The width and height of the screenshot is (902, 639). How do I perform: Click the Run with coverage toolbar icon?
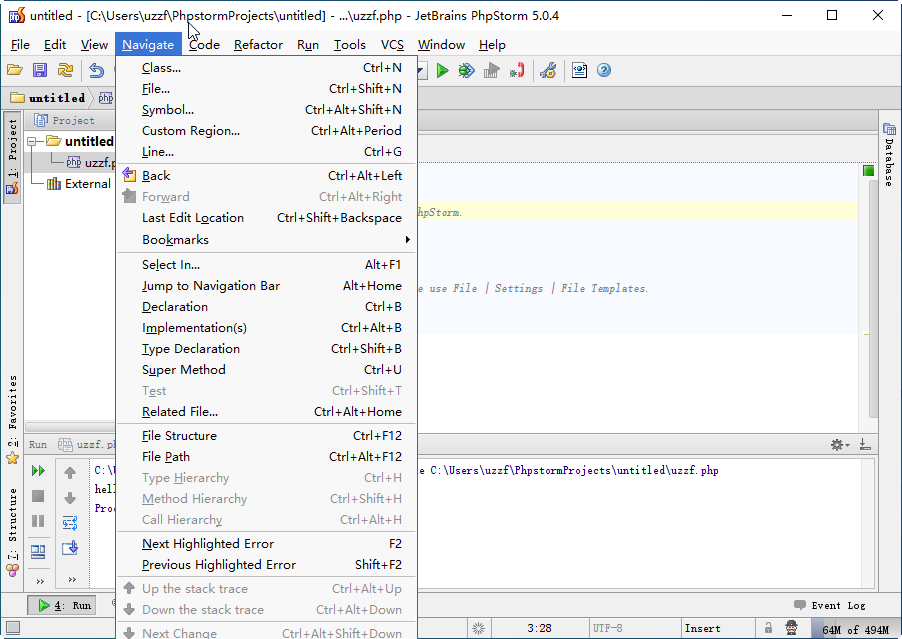pos(491,70)
